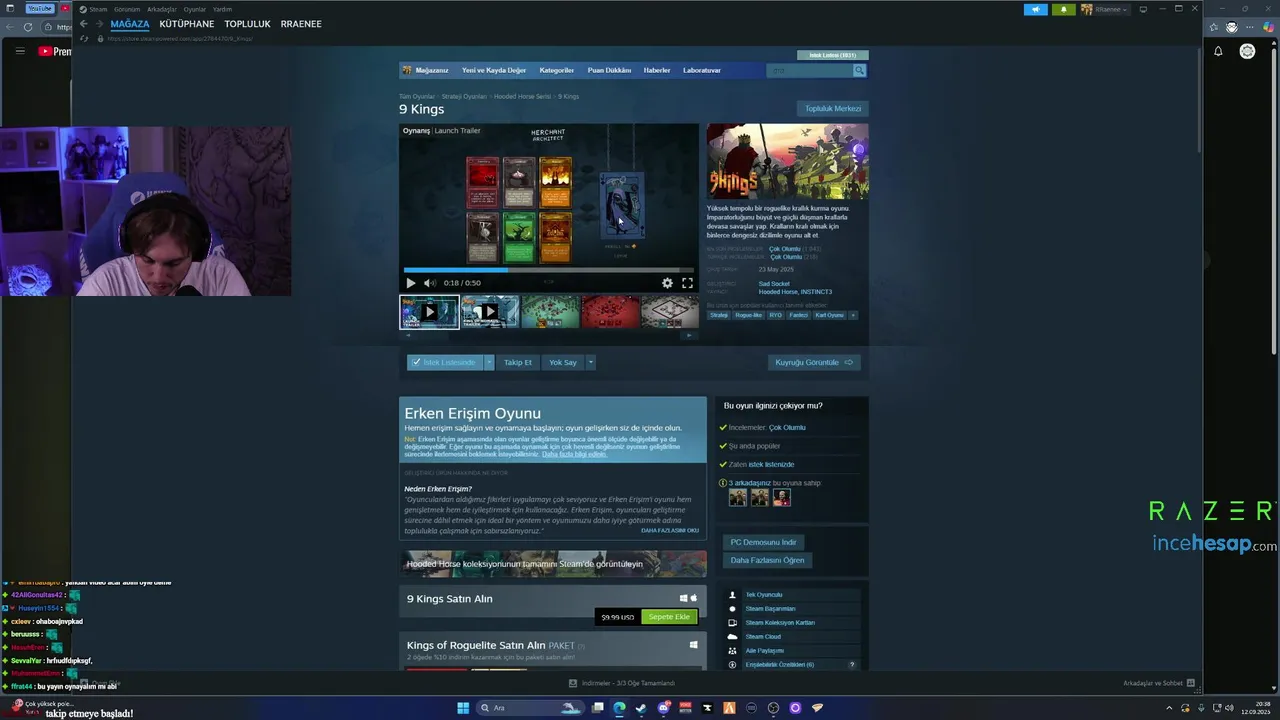Open the Rogue-lite tag
The image size is (1280, 720).
point(748,315)
